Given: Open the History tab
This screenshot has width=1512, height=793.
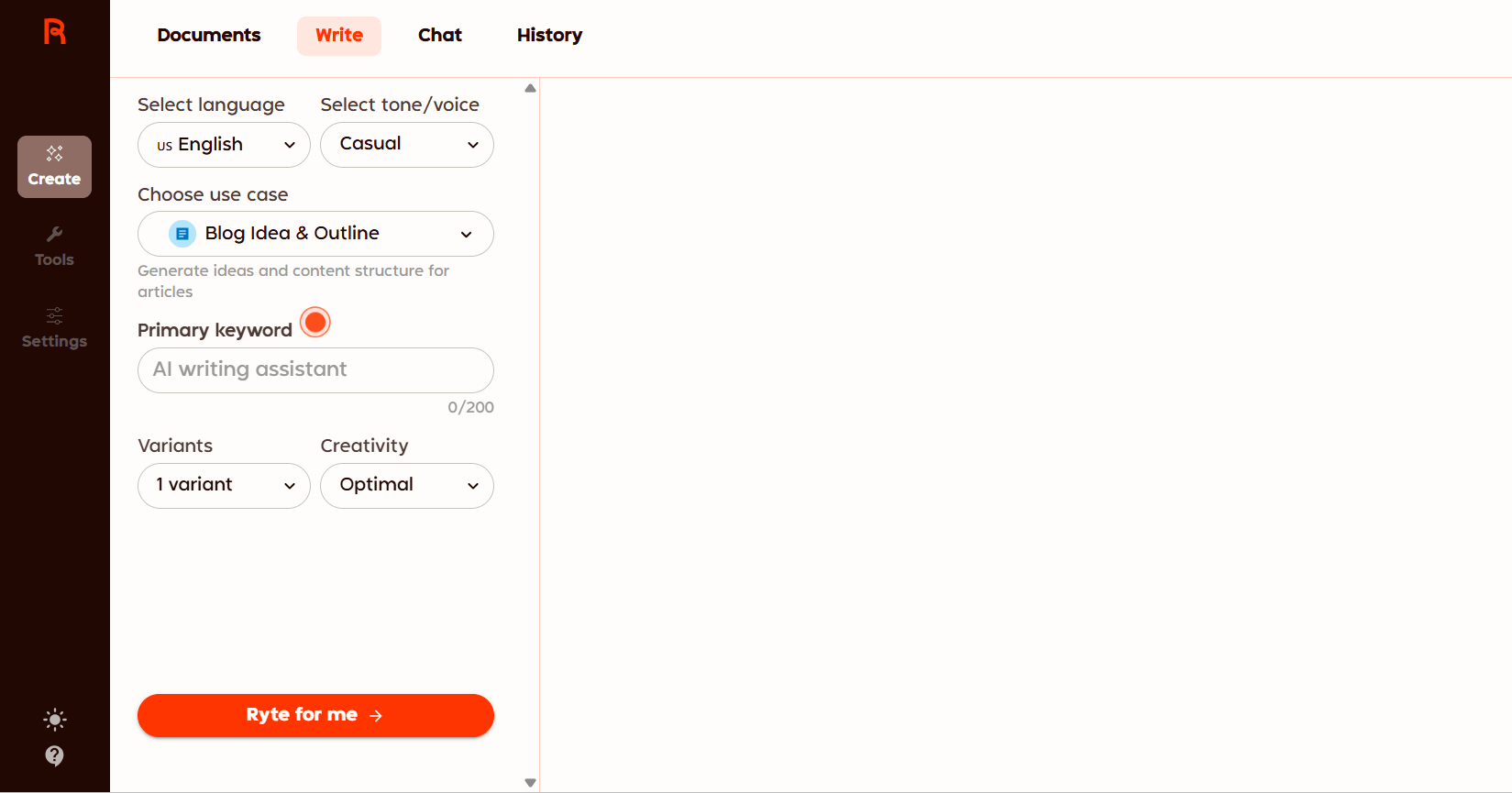Looking at the screenshot, I should [549, 36].
